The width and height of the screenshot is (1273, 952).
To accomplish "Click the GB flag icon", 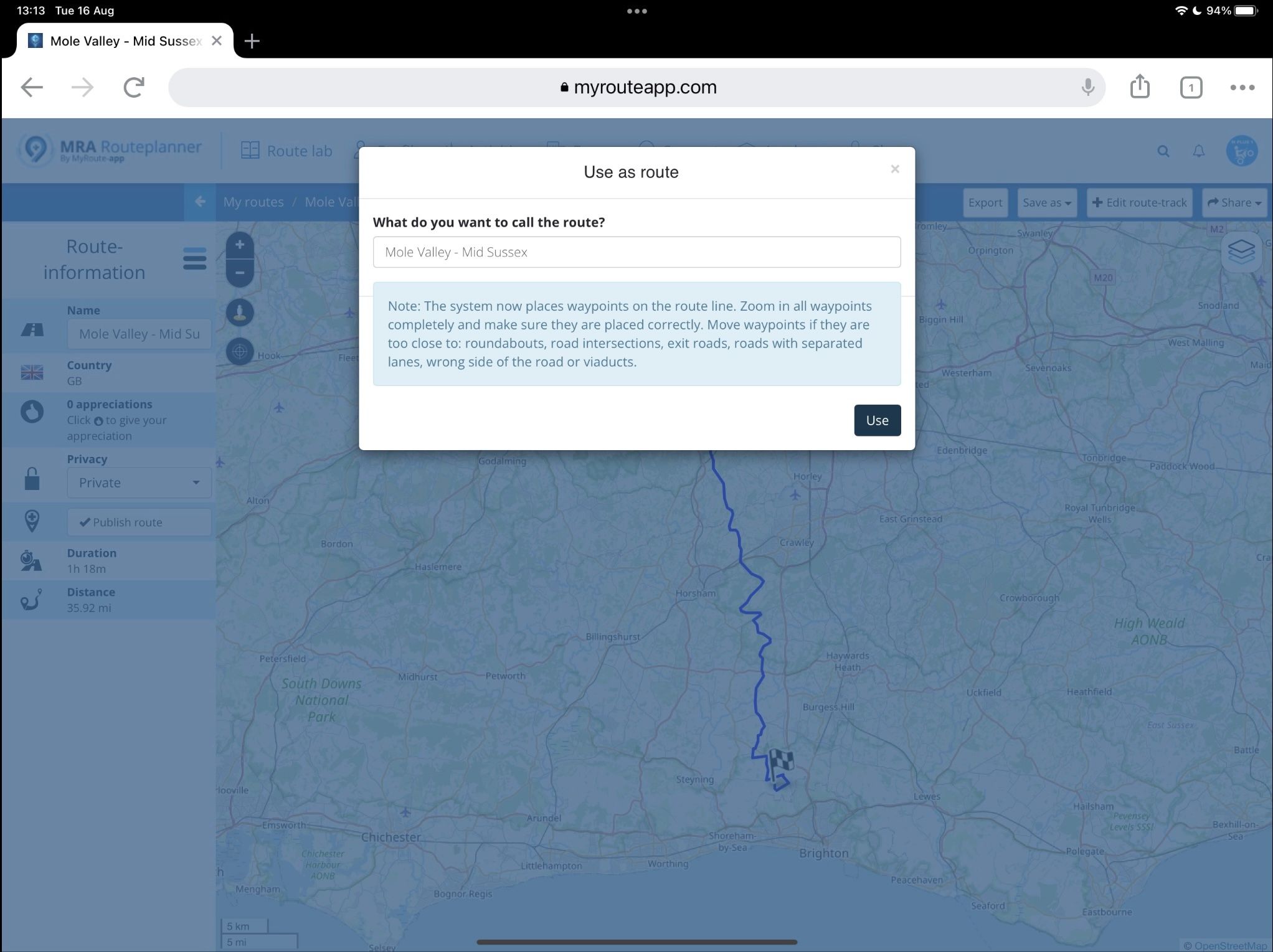I will point(32,372).
